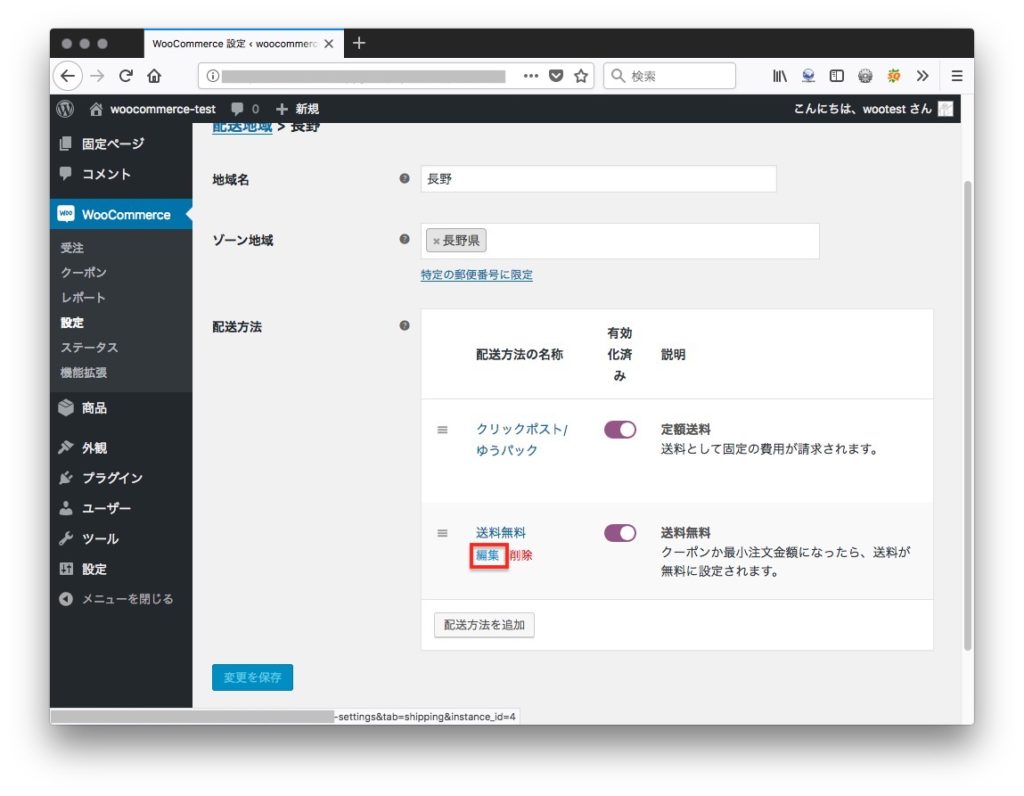
Task: Expand the toolbar overflow chevron
Action: pyautogui.click(x=922, y=76)
